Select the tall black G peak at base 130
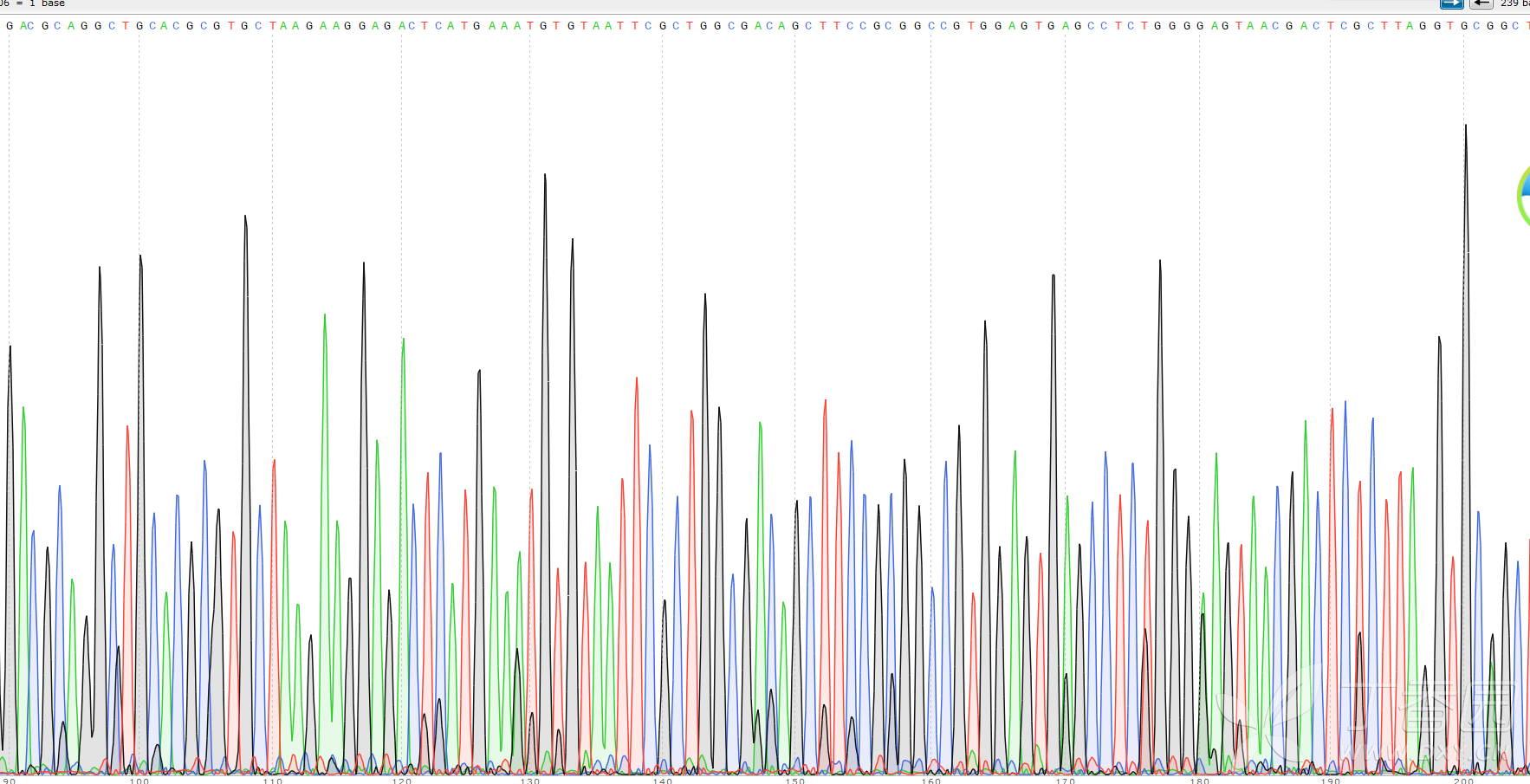This screenshot has height=784, width=1530. click(545, 472)
